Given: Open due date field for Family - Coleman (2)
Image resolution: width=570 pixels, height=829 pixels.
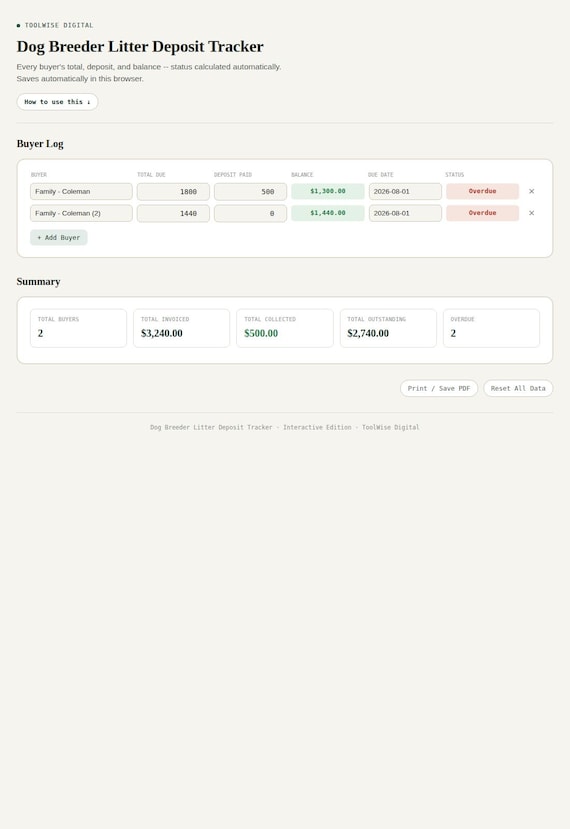Looking at the screenshot, I should coord(405,213).
